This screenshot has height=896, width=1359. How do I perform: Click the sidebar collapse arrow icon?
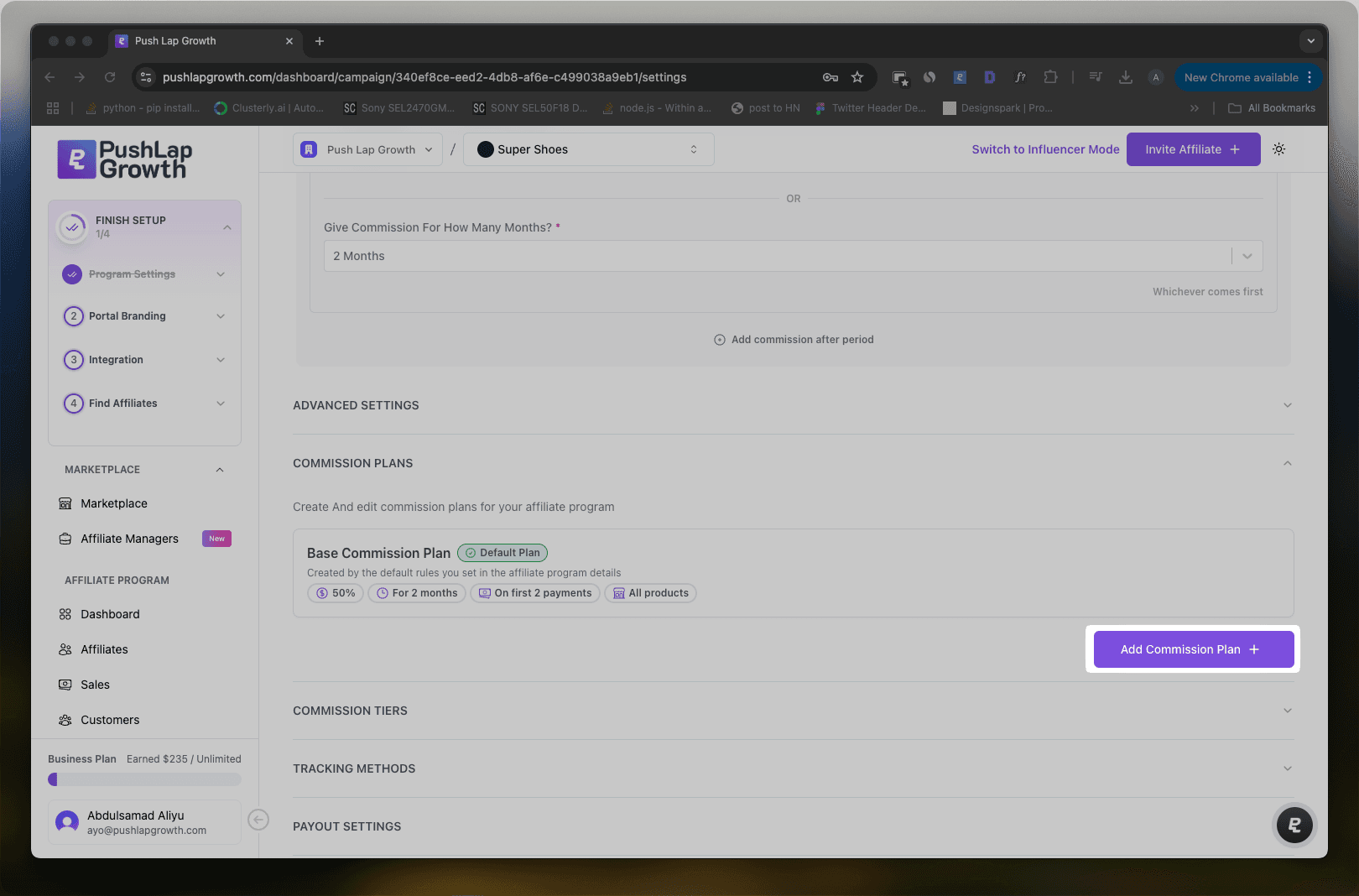[258, 820]
